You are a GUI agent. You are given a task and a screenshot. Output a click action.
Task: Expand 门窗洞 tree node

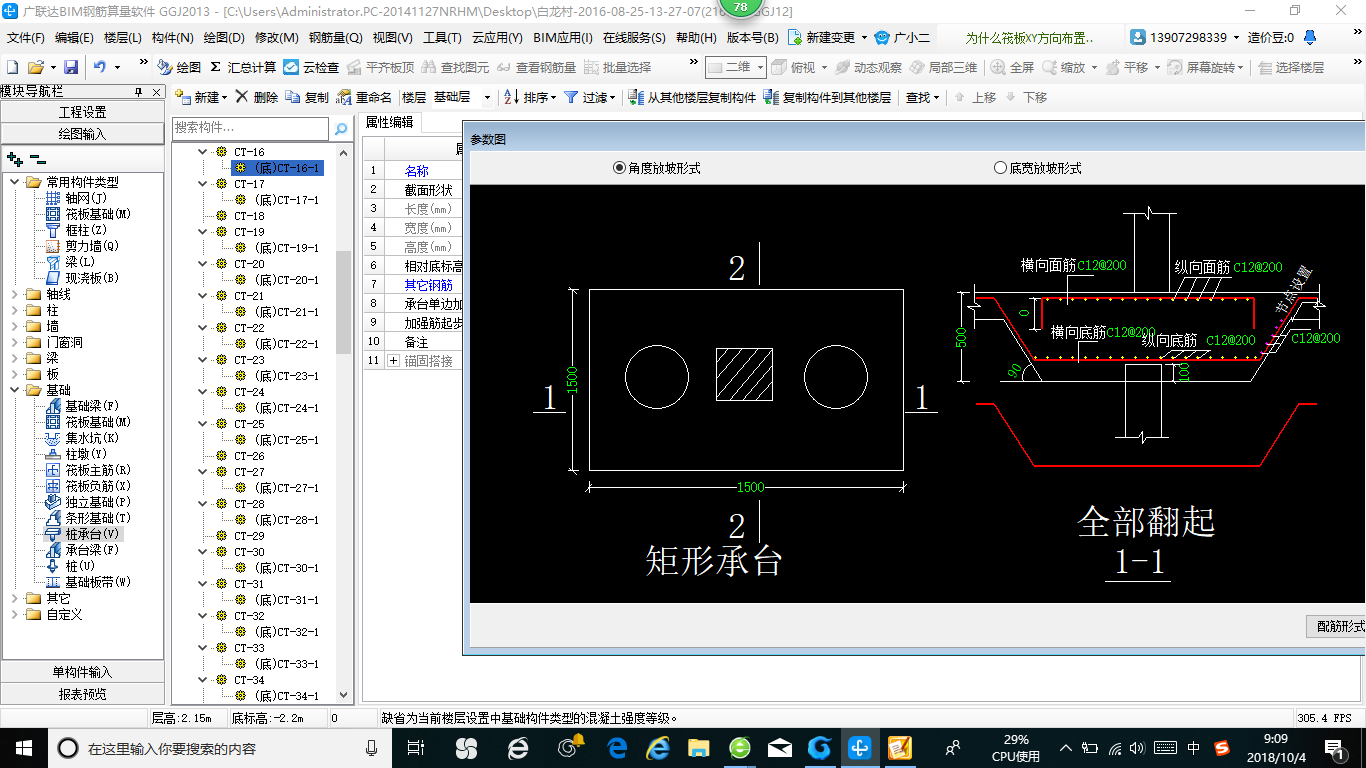(15, 342)
